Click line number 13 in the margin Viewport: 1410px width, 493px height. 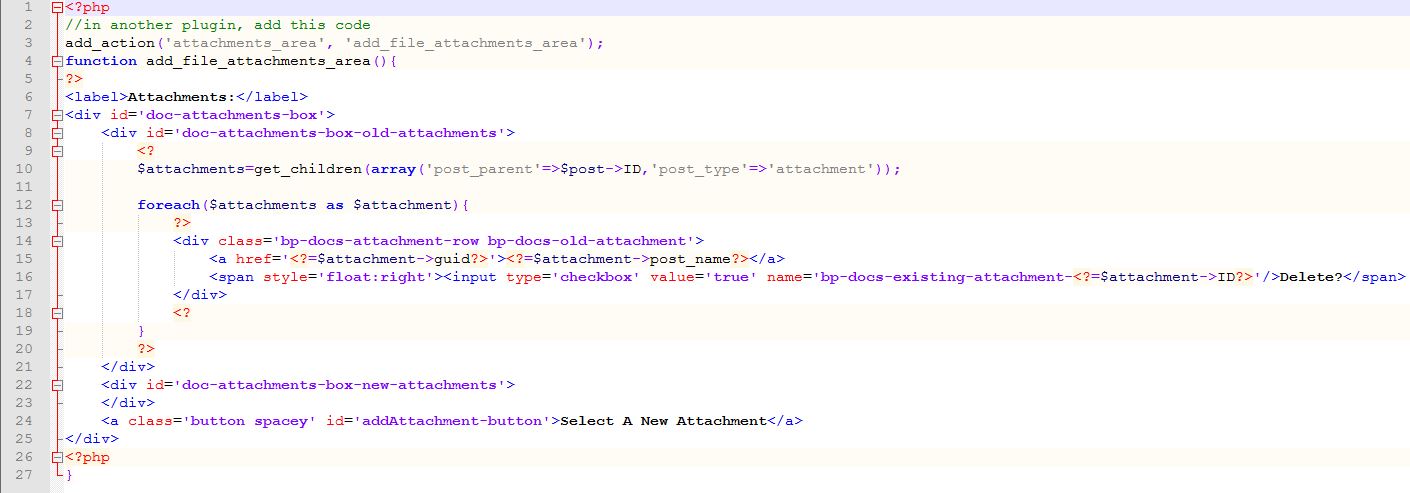[24, 223]
